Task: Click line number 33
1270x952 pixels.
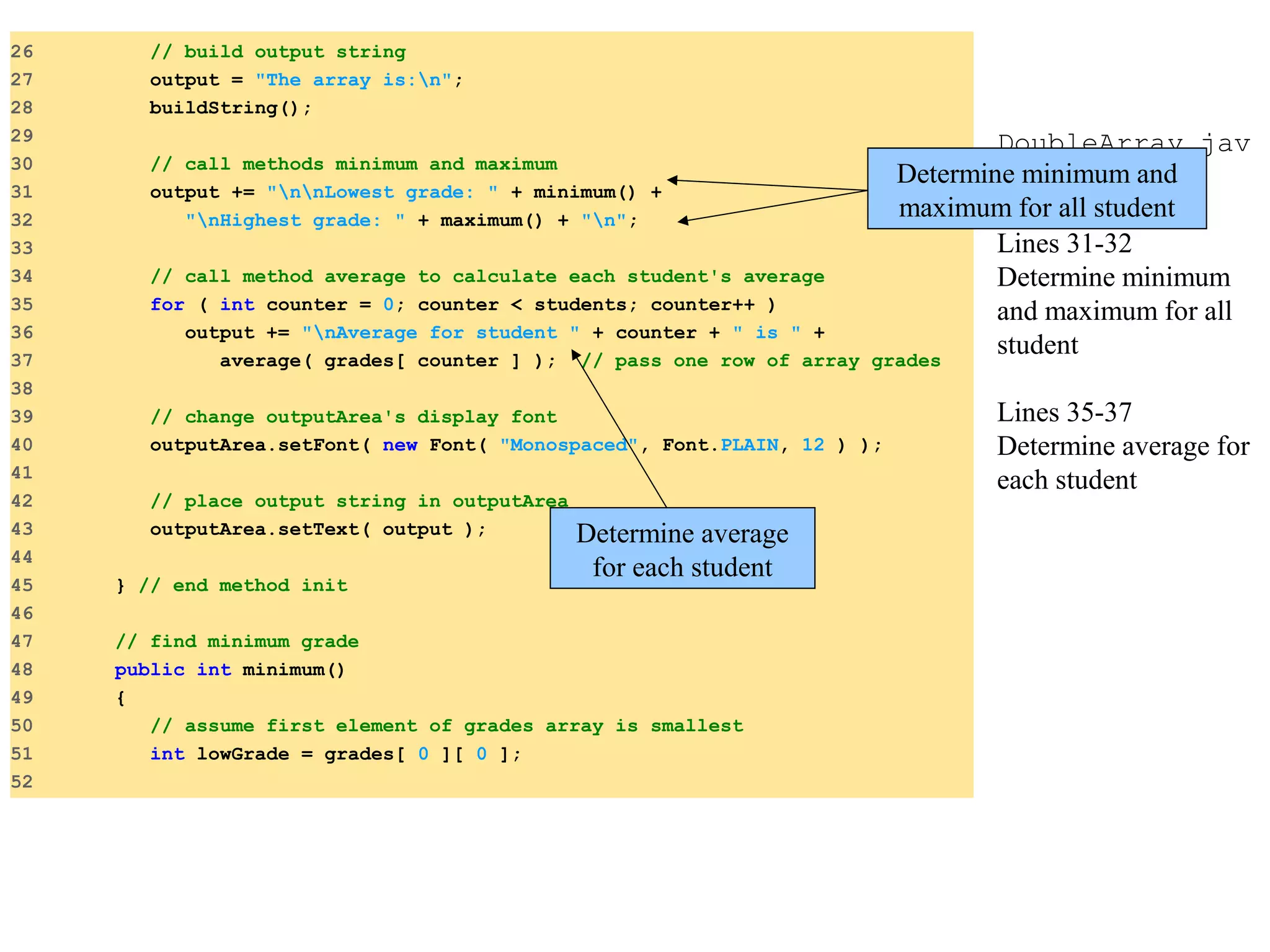Action: tap(22, 249)
